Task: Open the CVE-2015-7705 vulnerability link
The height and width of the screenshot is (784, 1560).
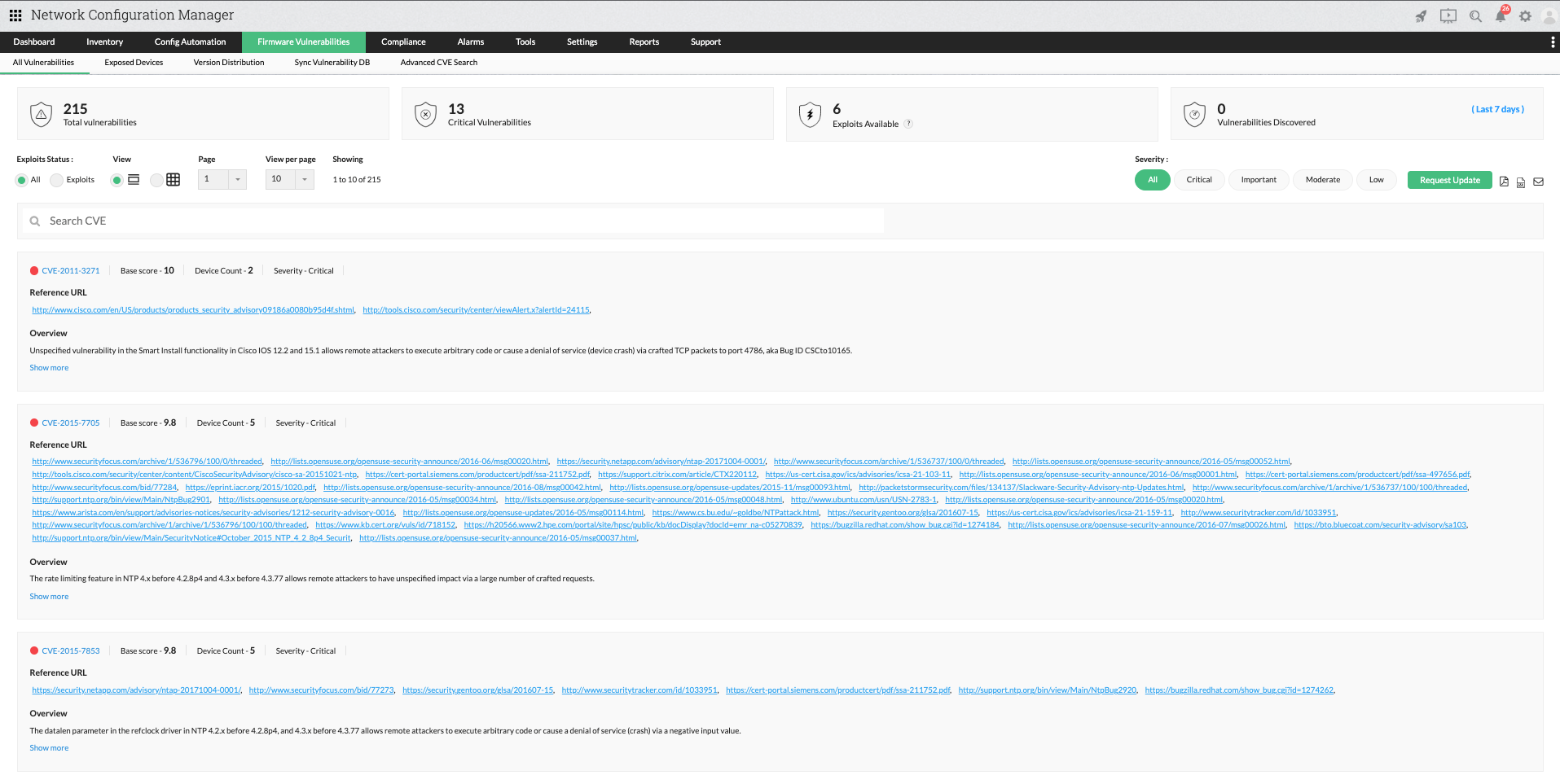Action: coord(71,423)
